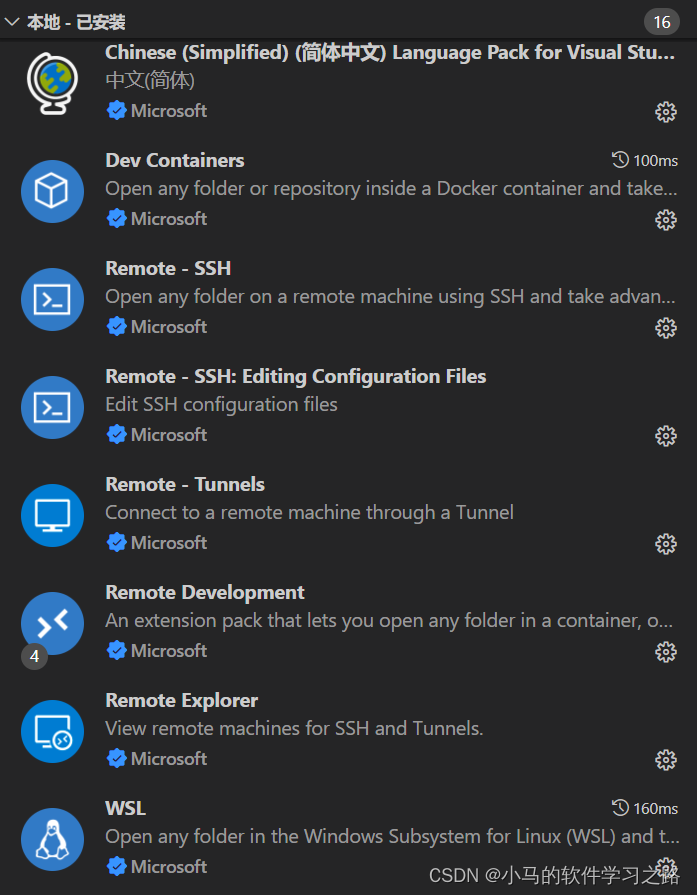Click the Remote - SSH terminal icon
This screenshot has width=697, height=895.
(x=52, y=299)
